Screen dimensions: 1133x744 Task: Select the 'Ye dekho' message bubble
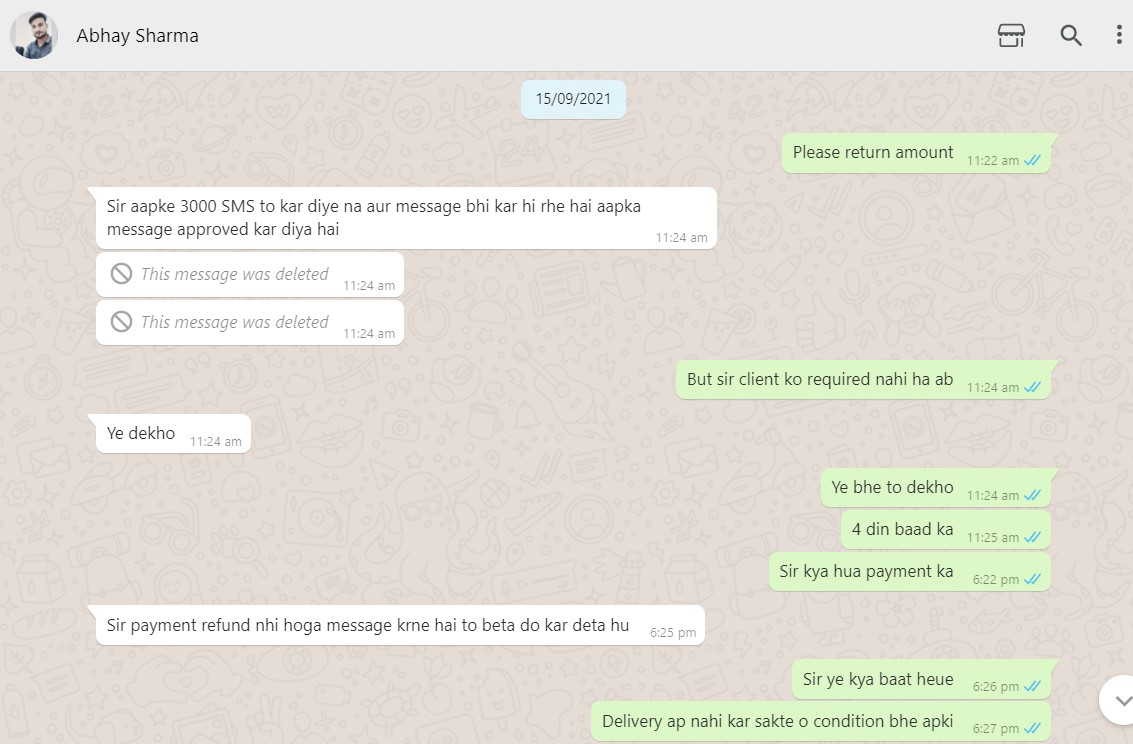coord(173,433)
